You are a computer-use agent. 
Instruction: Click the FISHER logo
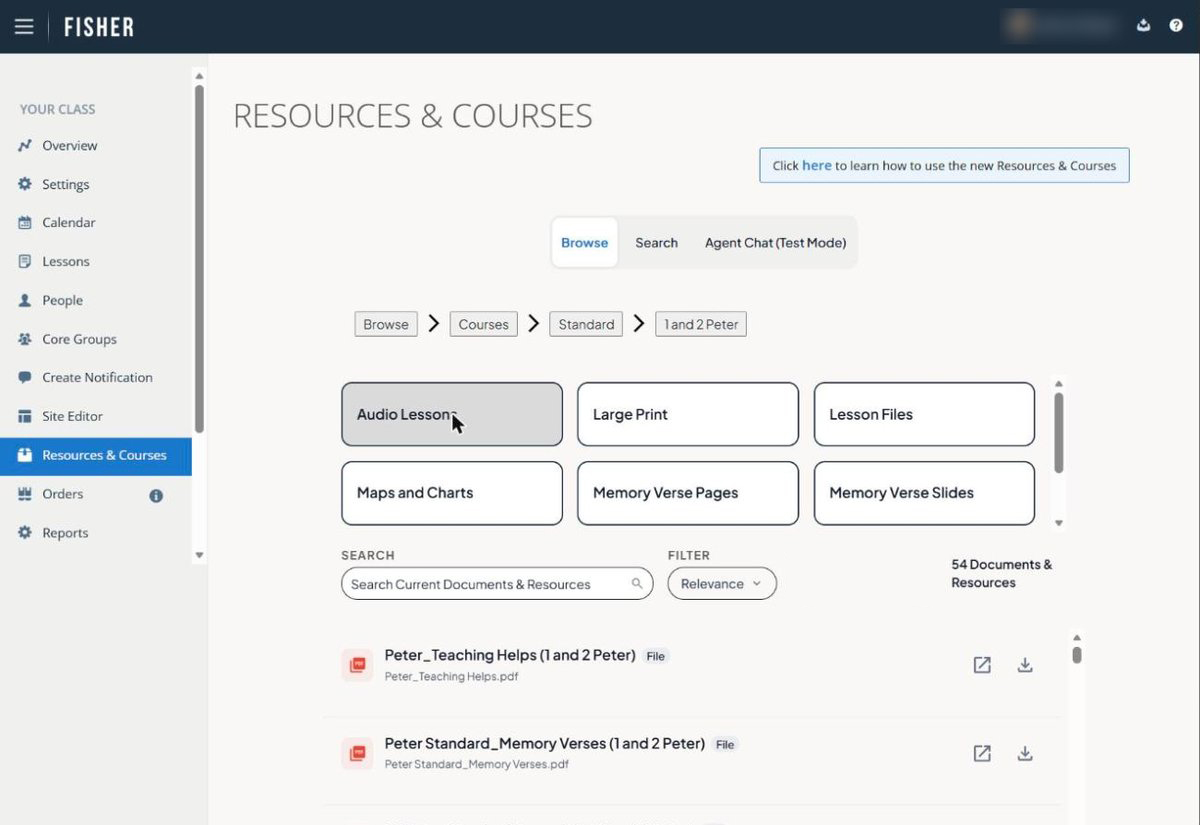99,27
